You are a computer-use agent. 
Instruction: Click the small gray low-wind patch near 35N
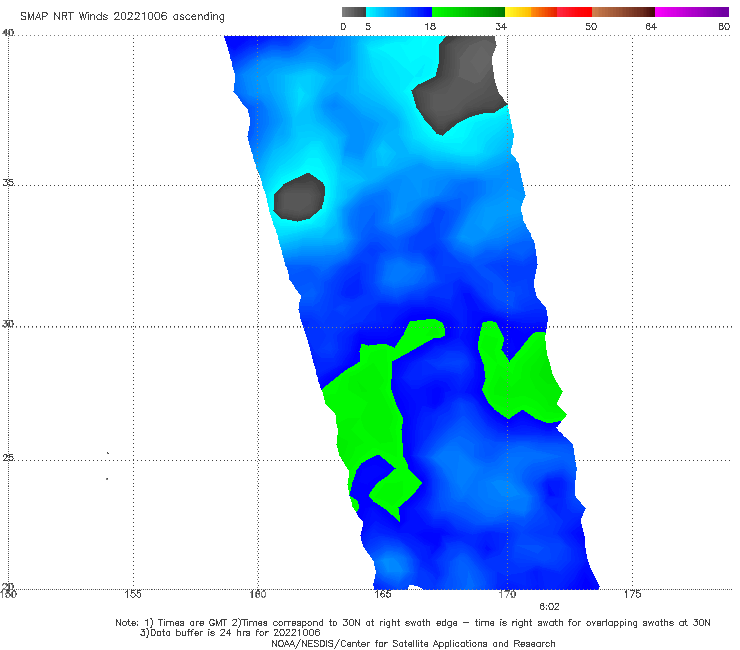pyautogui.click(x=299, y=197)
